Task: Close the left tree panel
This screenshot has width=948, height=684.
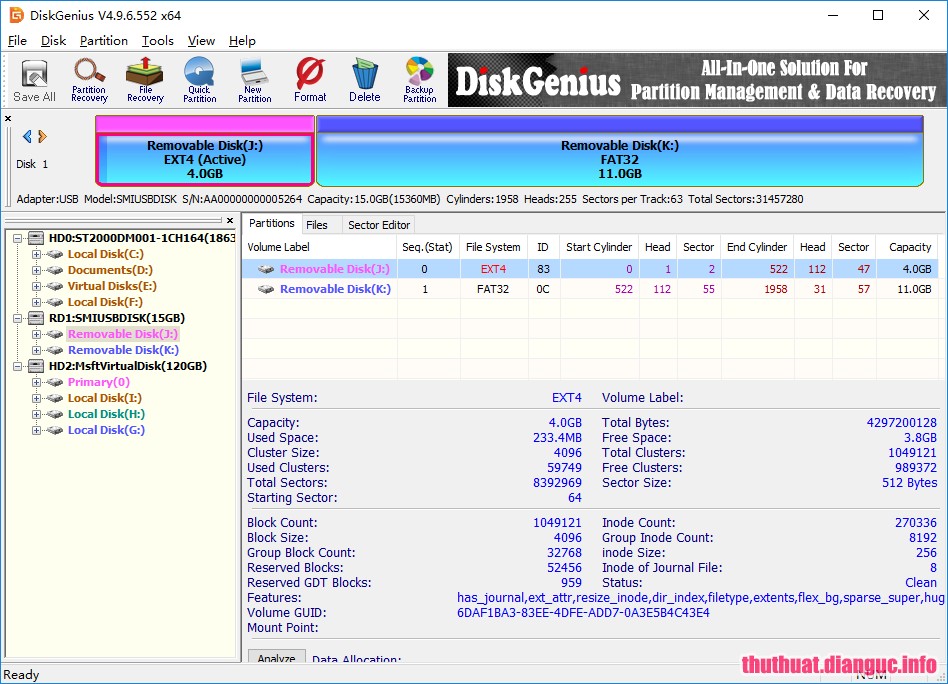Action: coord(230,221)
